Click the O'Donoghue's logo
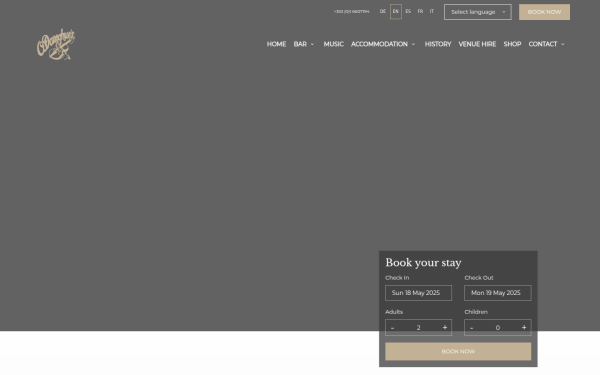 pos(56,44)
